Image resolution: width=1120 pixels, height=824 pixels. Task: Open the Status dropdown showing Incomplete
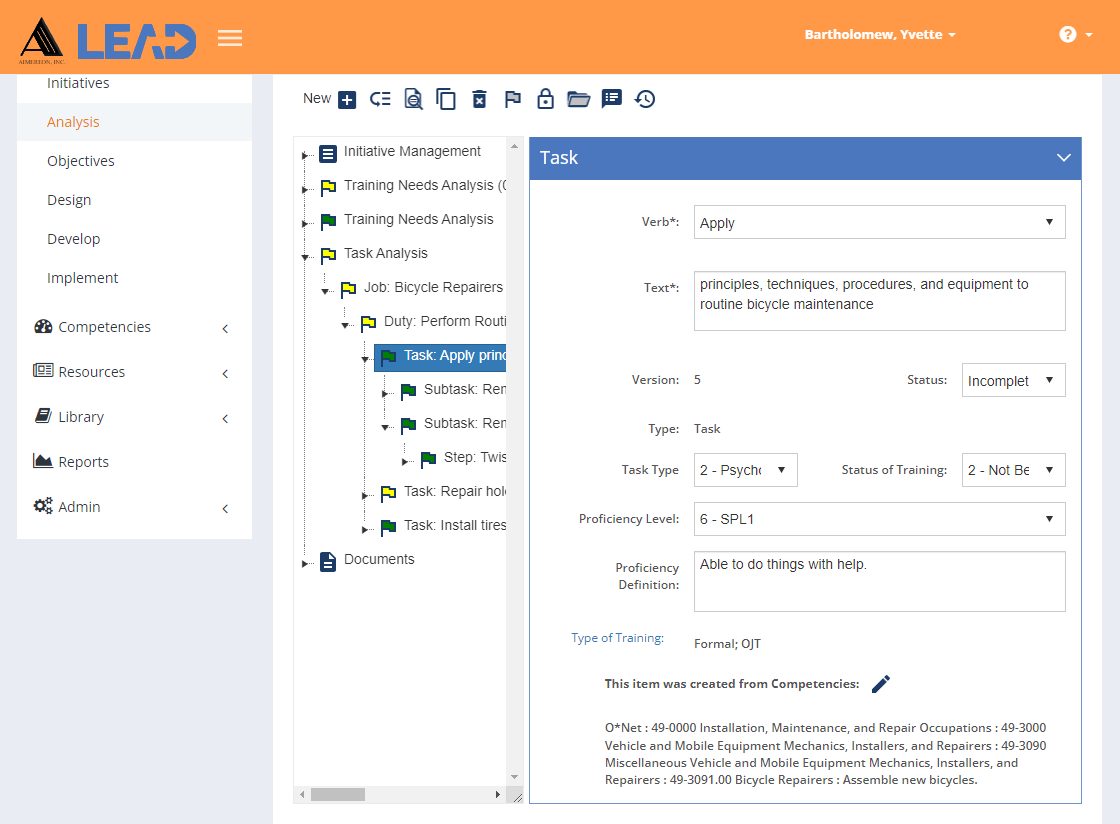tap(1014, 380)
